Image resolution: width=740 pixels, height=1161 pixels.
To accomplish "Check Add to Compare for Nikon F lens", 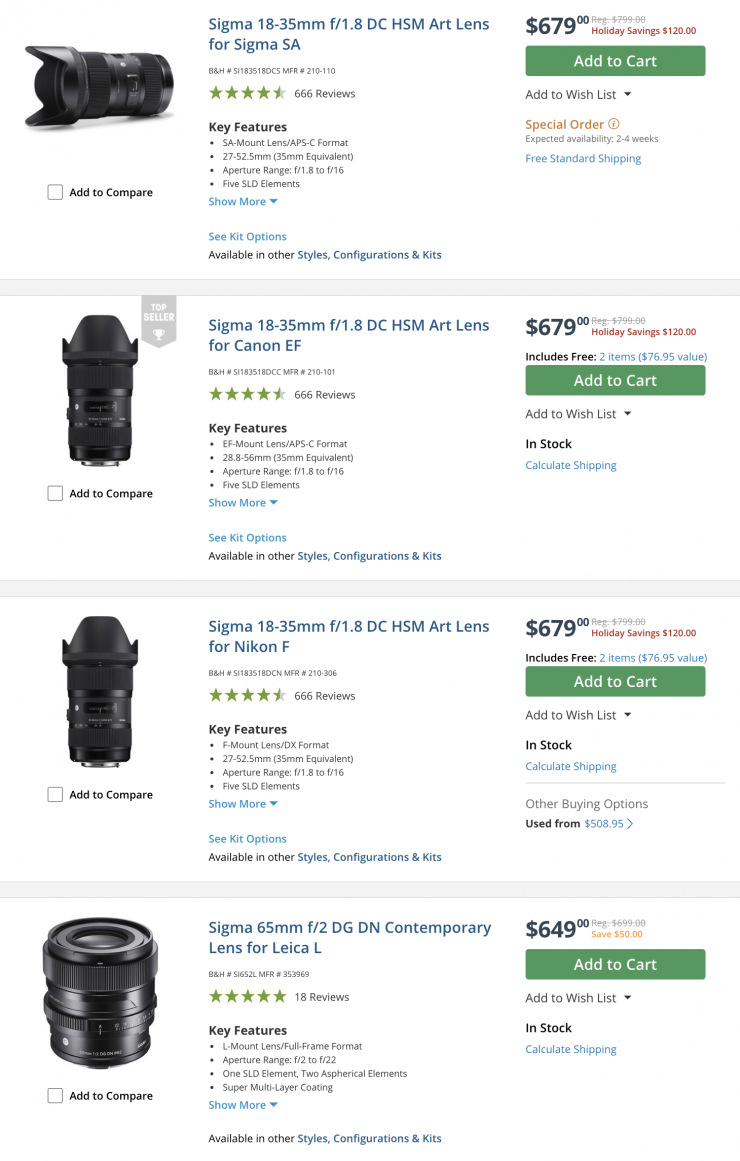I will tap(56, 794).
